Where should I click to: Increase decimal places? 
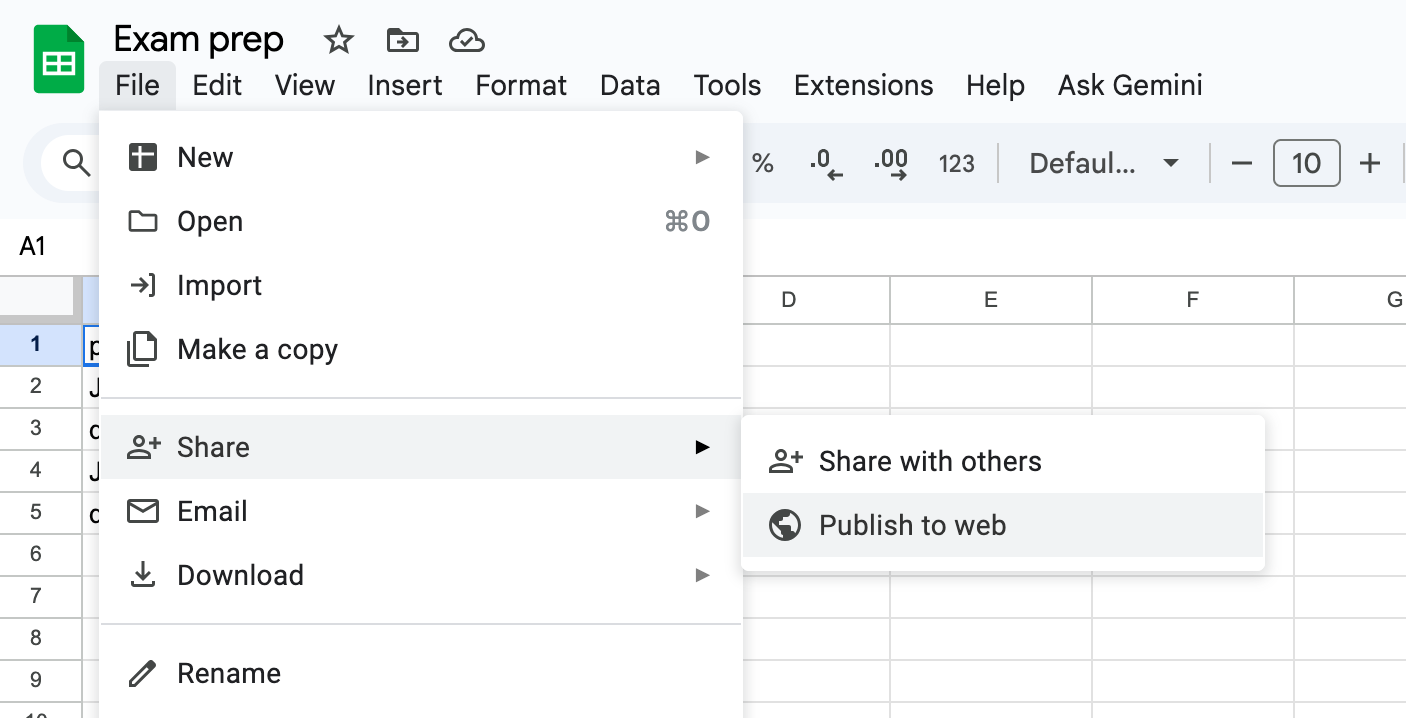point(888,163)
